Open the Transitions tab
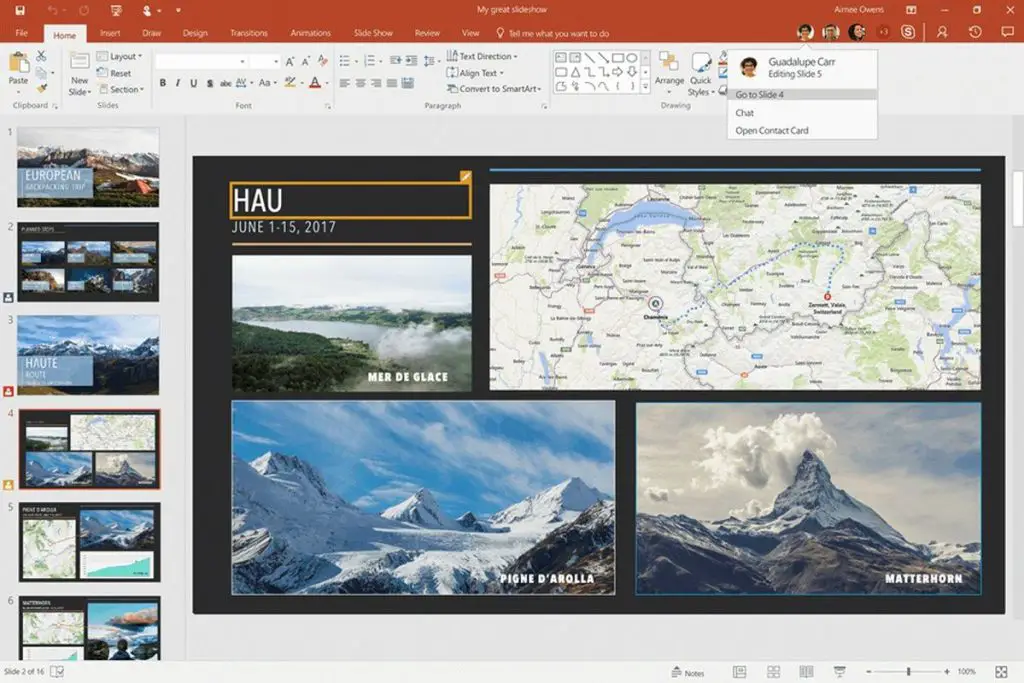 [249, 33]
